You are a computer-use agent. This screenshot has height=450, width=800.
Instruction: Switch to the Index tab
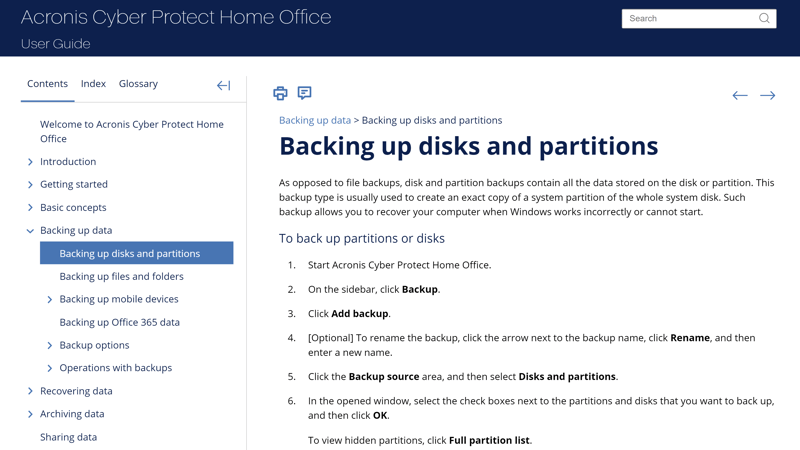[93, 84]
